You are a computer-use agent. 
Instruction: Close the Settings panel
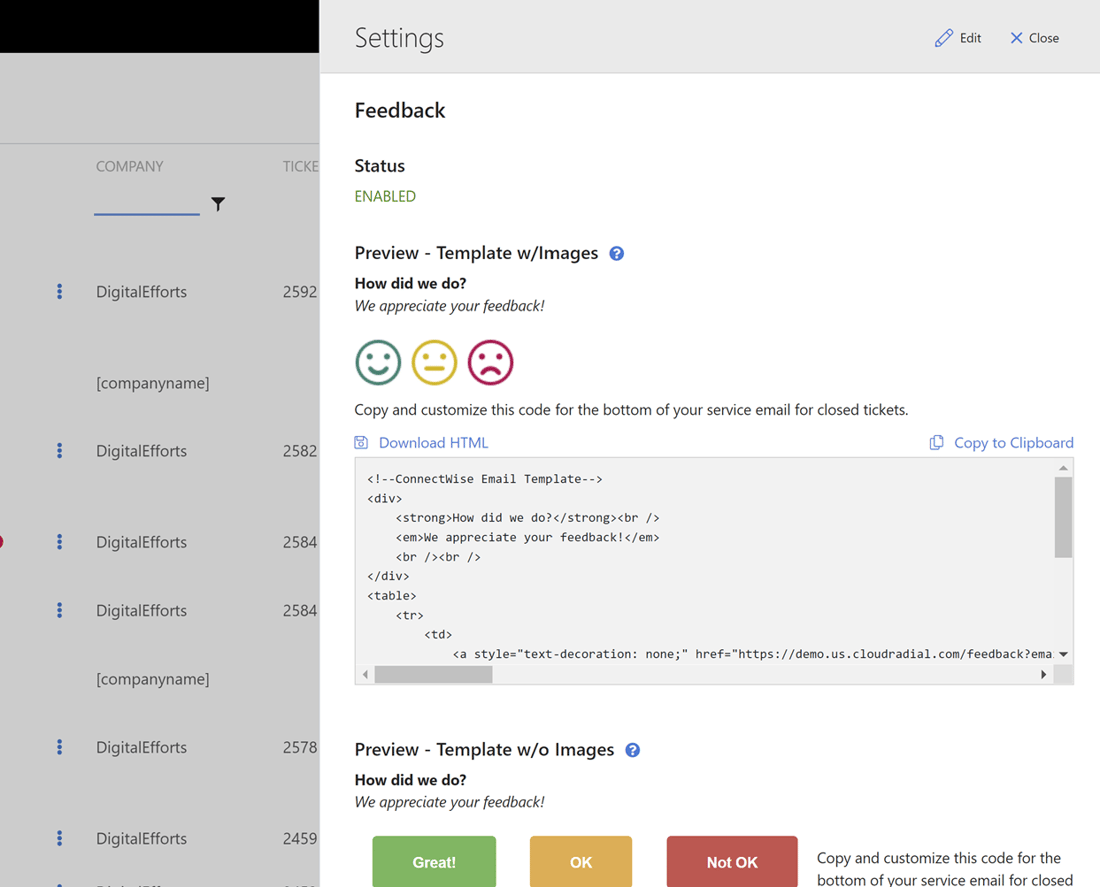tap(1034, 37)
